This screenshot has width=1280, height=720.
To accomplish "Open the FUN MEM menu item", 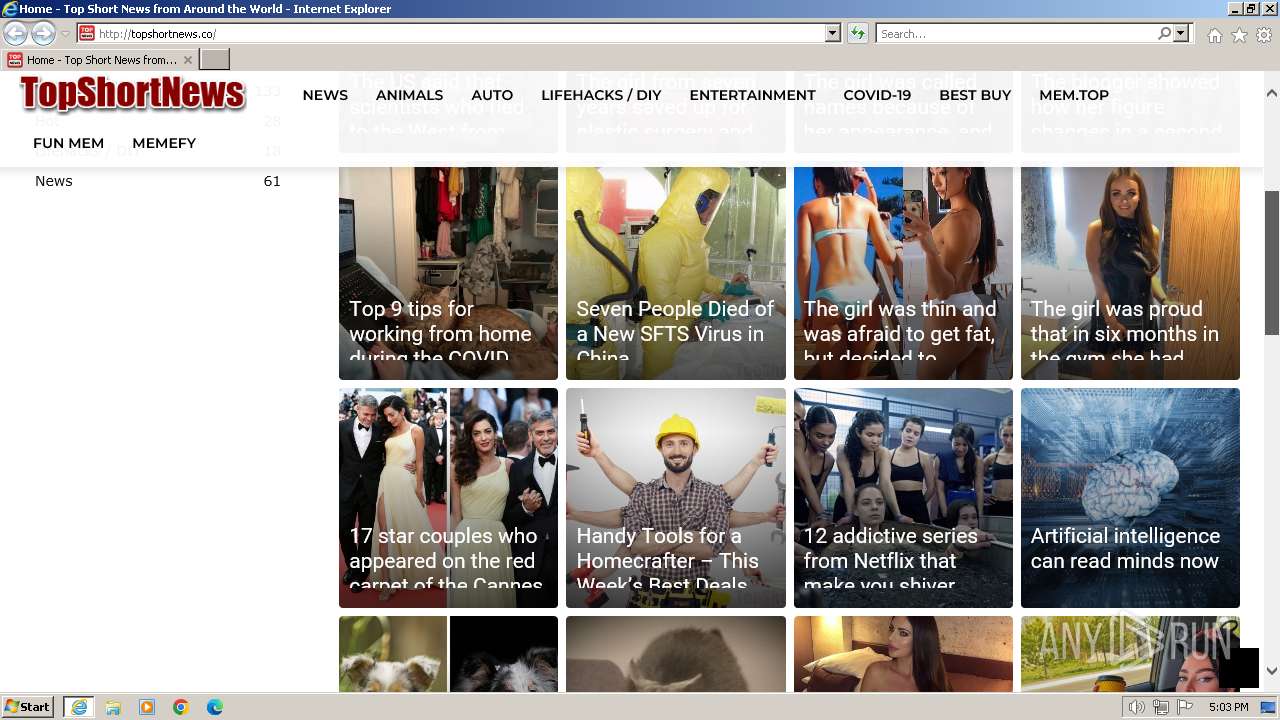I will click(x=68, y=143).
